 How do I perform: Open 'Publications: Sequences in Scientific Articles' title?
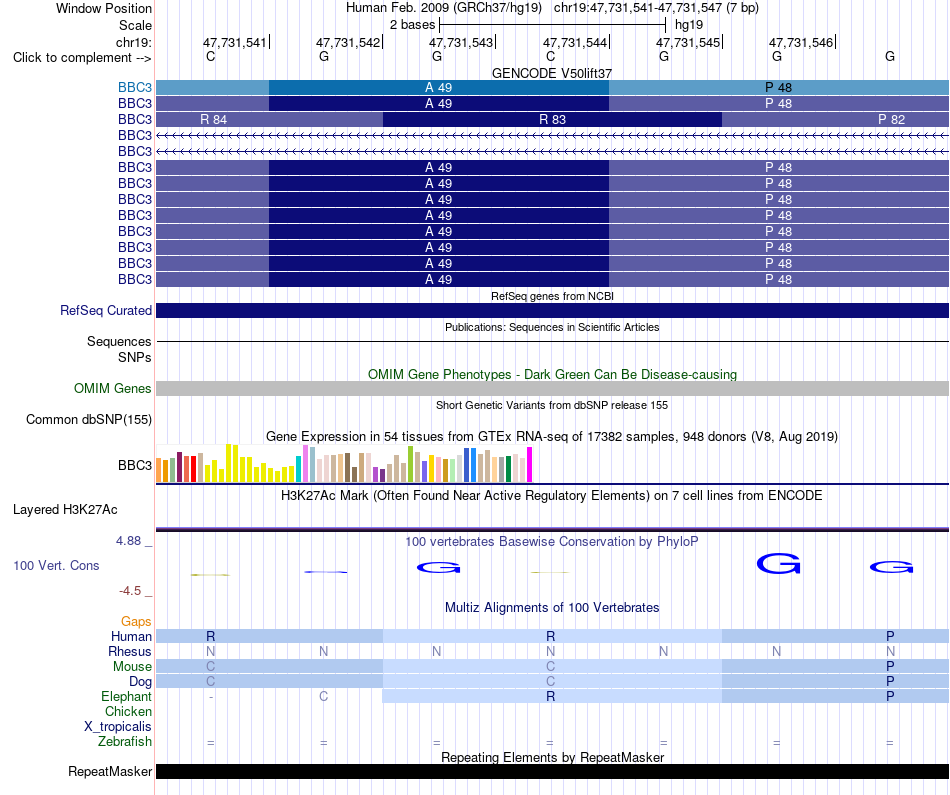coord(552,327)
